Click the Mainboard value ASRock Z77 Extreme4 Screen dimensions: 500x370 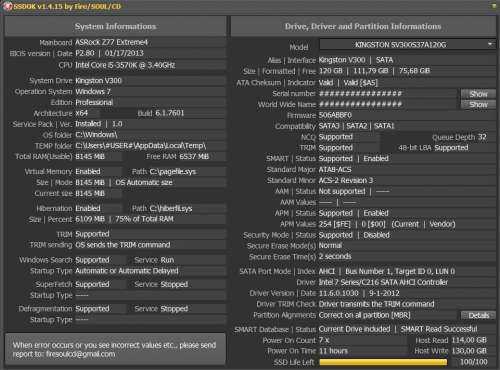tap(111, 42)
